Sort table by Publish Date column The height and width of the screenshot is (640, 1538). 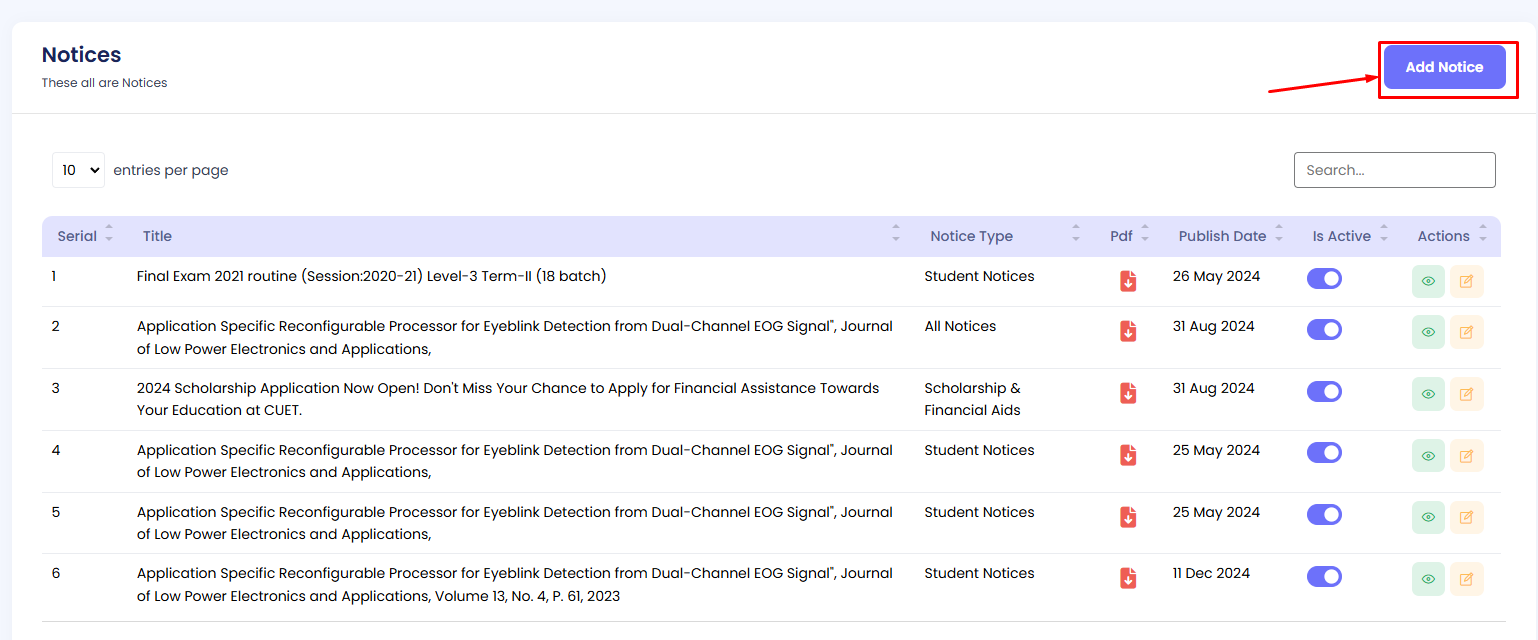[x=1222, y=236]
